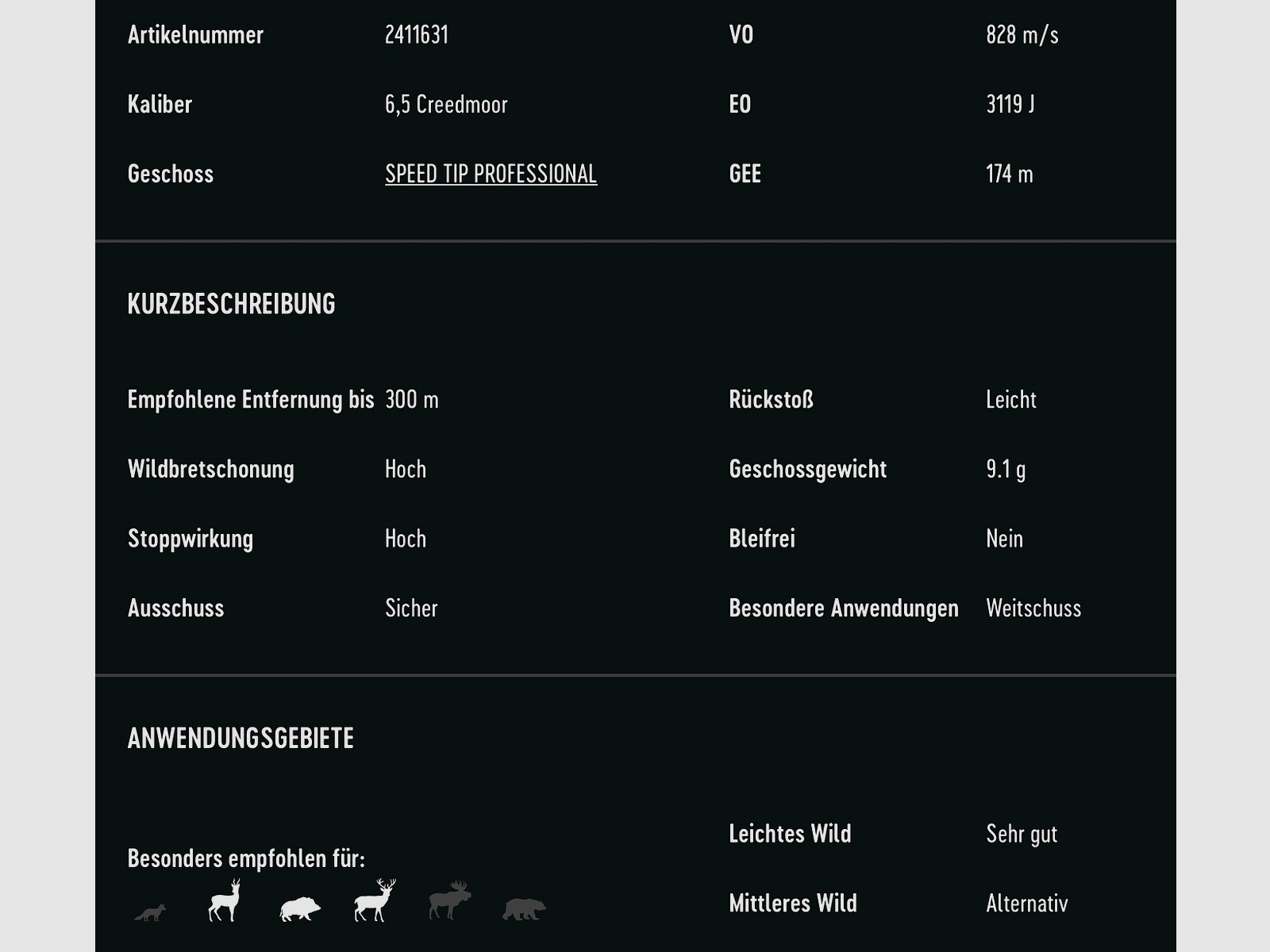Click the Geschossgewicht value 9.1 g
Image resolution: width=1270 pixels, height=952 pixels.
click(1005, 469)
